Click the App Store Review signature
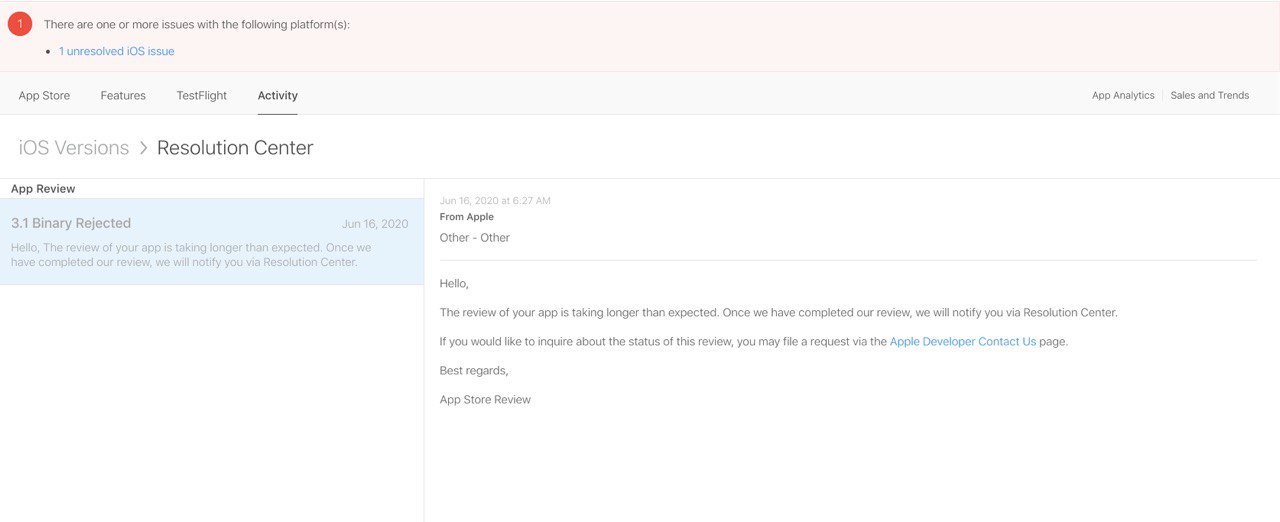This screenshot has height=522, width=1280. click(485, 400)
